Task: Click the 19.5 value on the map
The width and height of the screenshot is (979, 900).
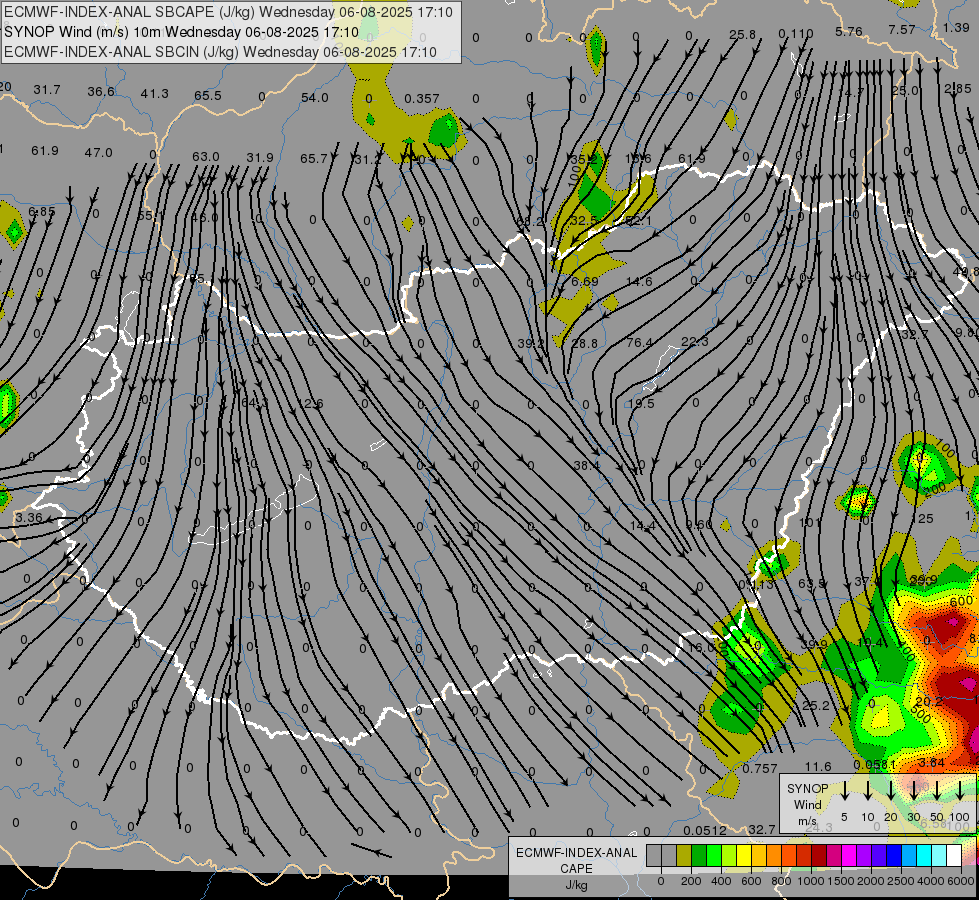Action: coord(641,403)
